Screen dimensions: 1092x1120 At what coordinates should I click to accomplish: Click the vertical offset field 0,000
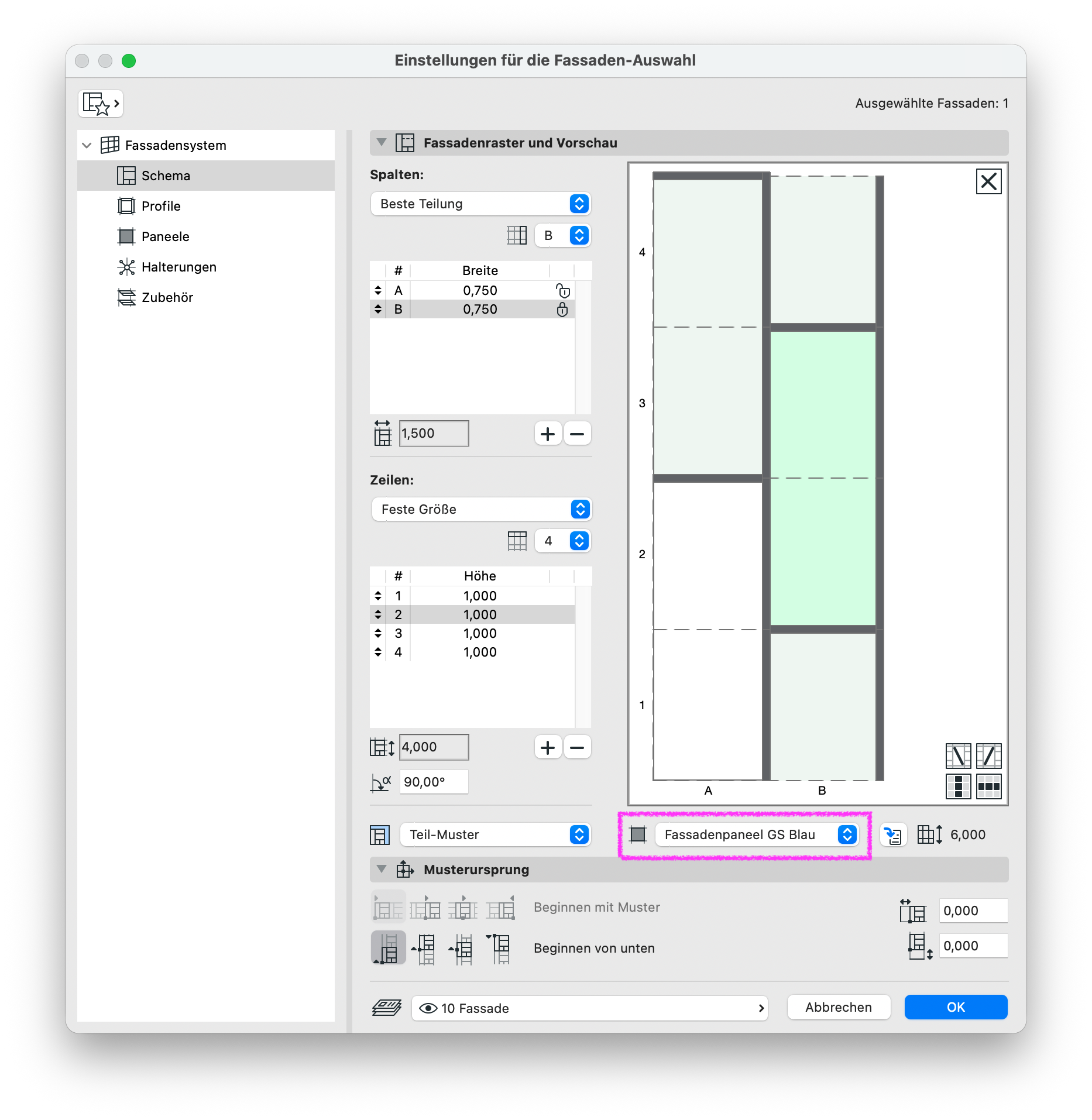point(973,946)
